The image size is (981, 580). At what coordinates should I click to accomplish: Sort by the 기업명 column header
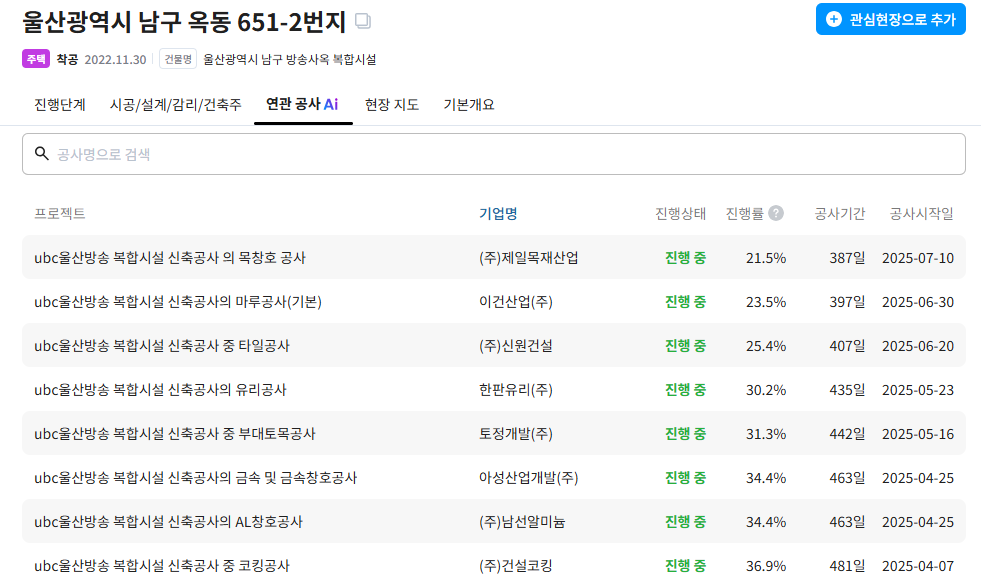coord(498,213)
